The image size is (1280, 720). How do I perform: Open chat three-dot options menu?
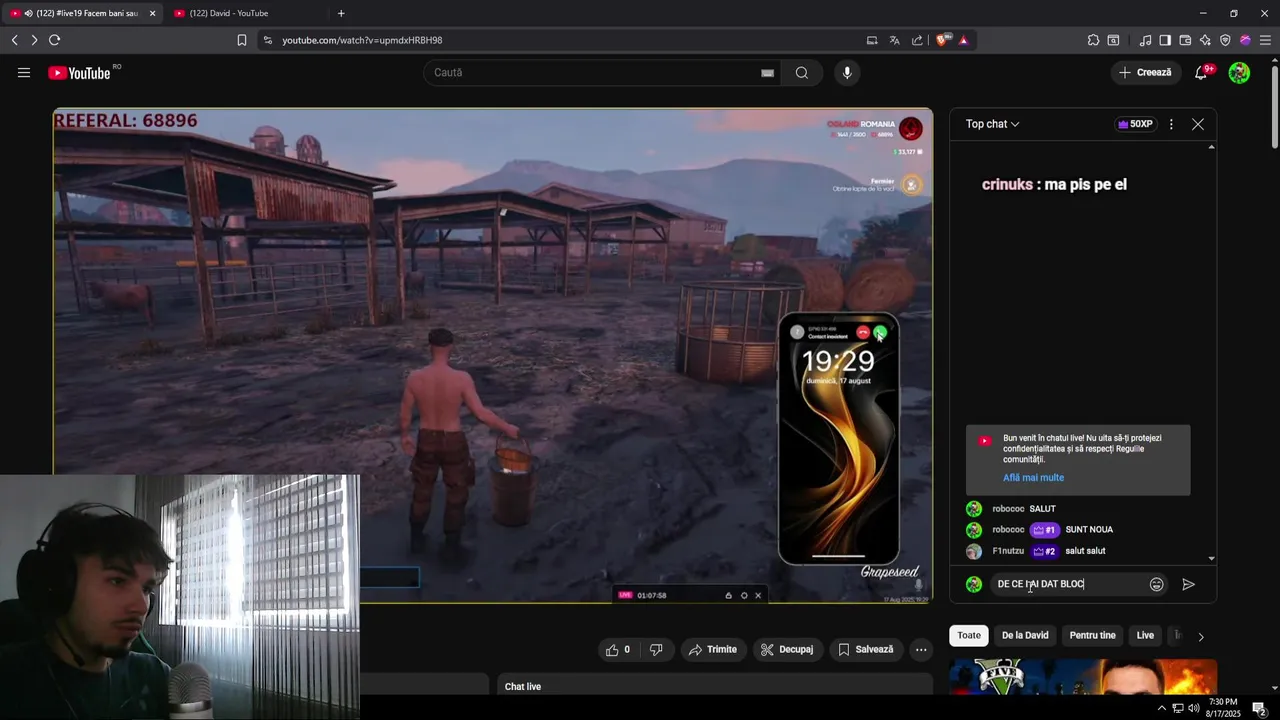coord(1171,124)
